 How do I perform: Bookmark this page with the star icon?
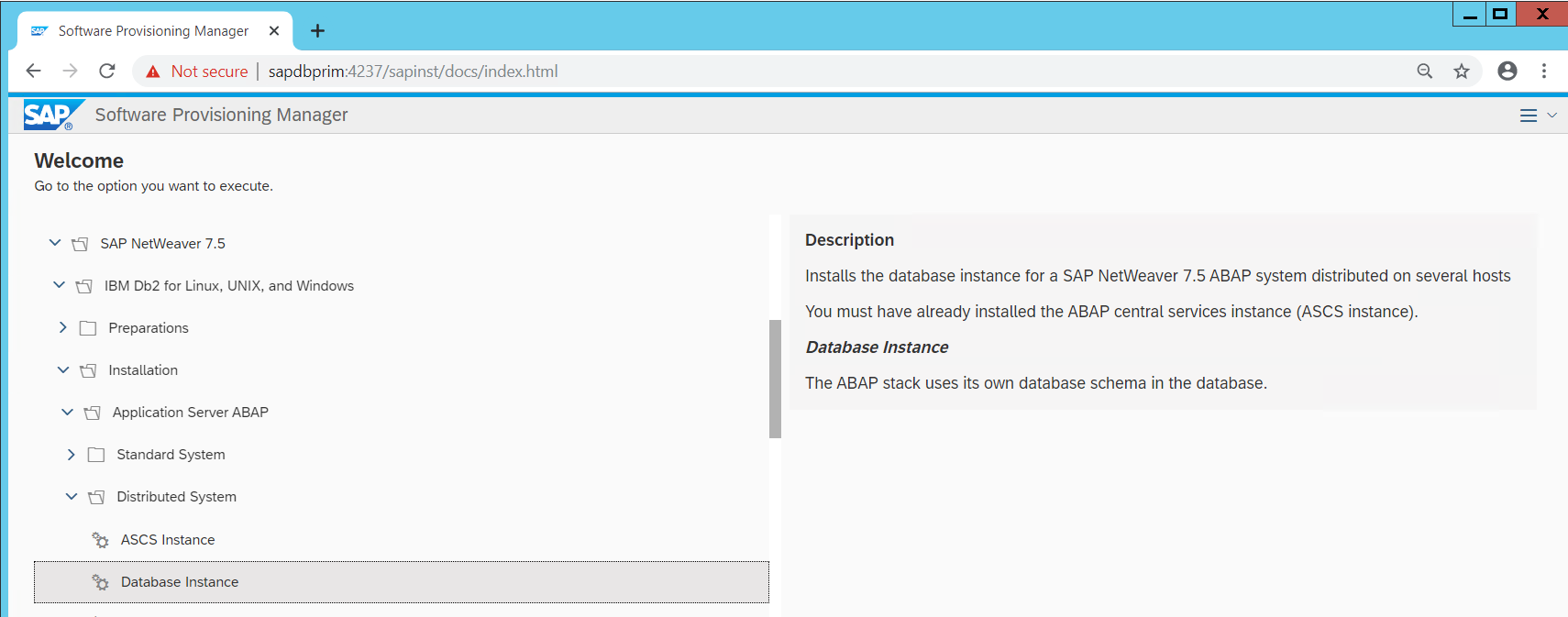pos(1462,72)
